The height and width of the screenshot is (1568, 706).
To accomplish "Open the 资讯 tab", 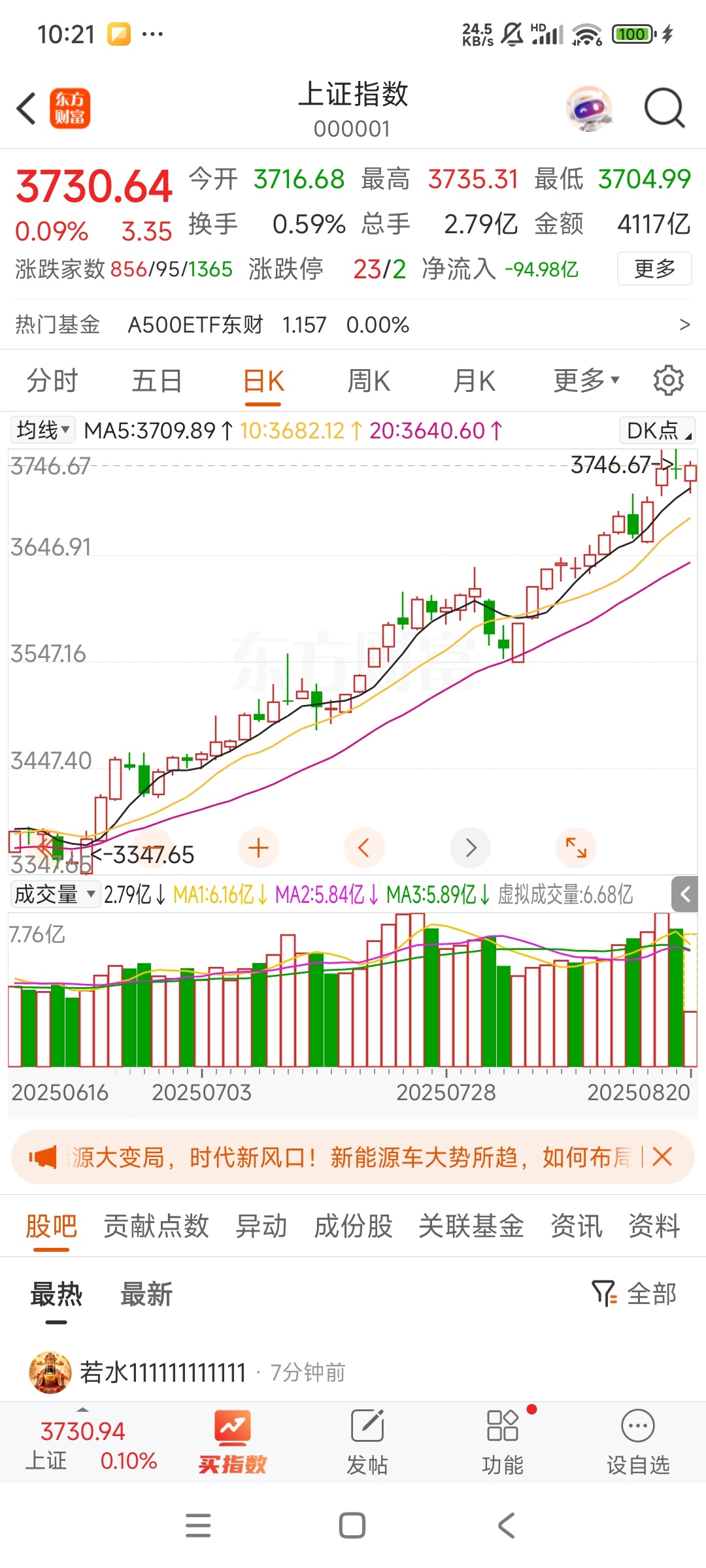I will point(576,1226).
